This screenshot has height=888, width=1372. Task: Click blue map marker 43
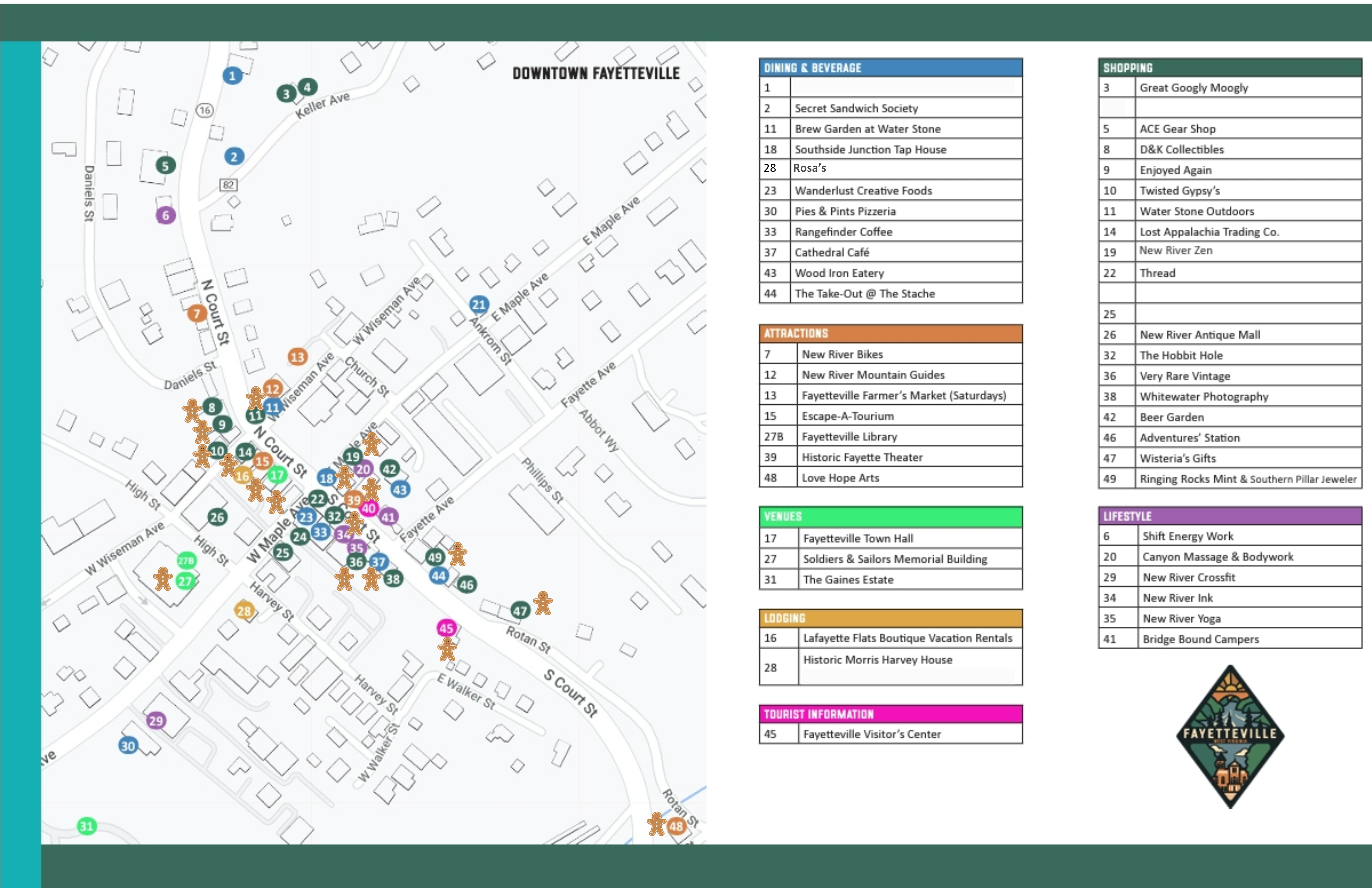pyautogui.click(x=399, y=489)
